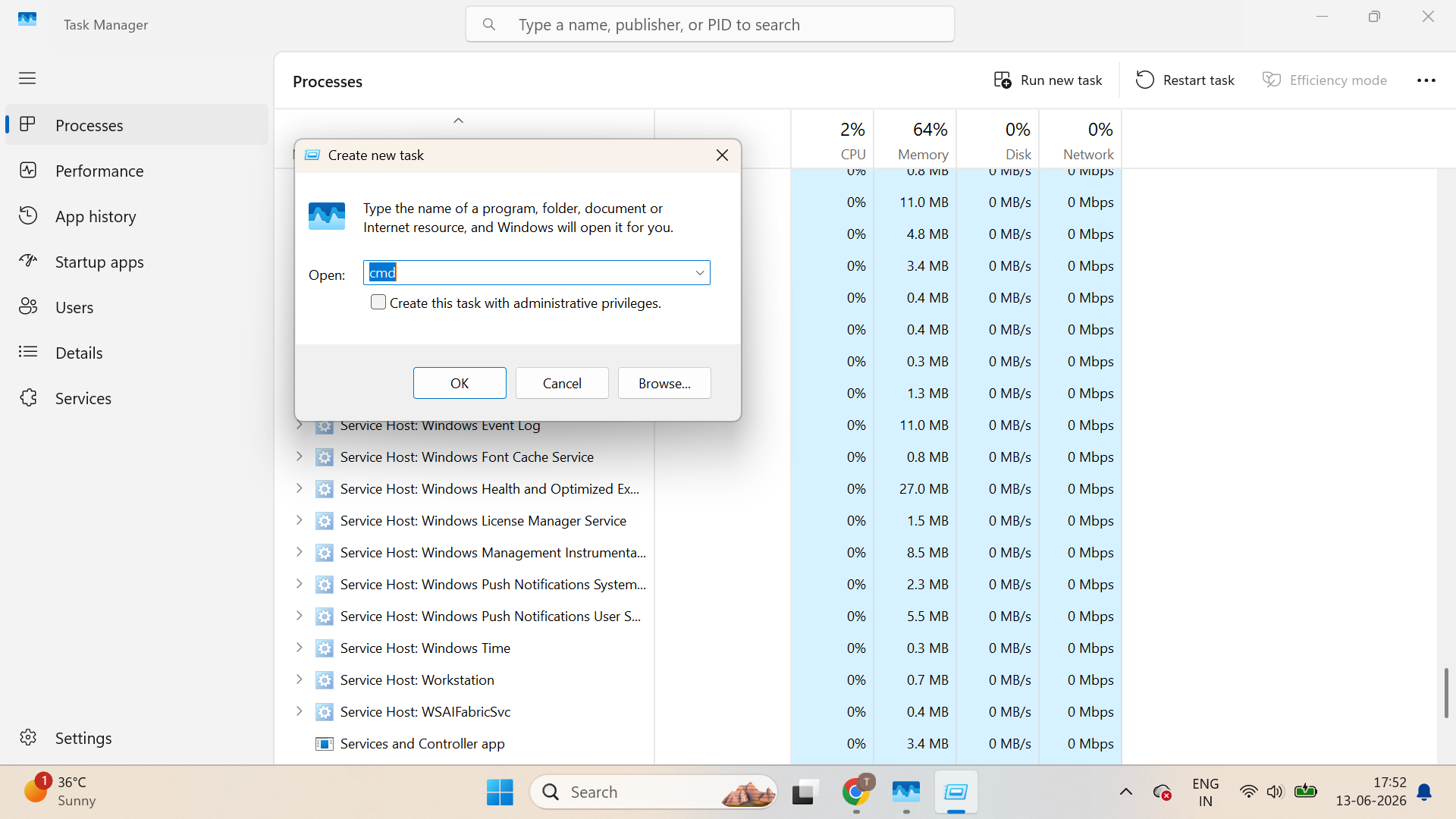Screen dimensions: 1456x819
Task: Collapse the column sort chevron above Name
Action: 458,121
